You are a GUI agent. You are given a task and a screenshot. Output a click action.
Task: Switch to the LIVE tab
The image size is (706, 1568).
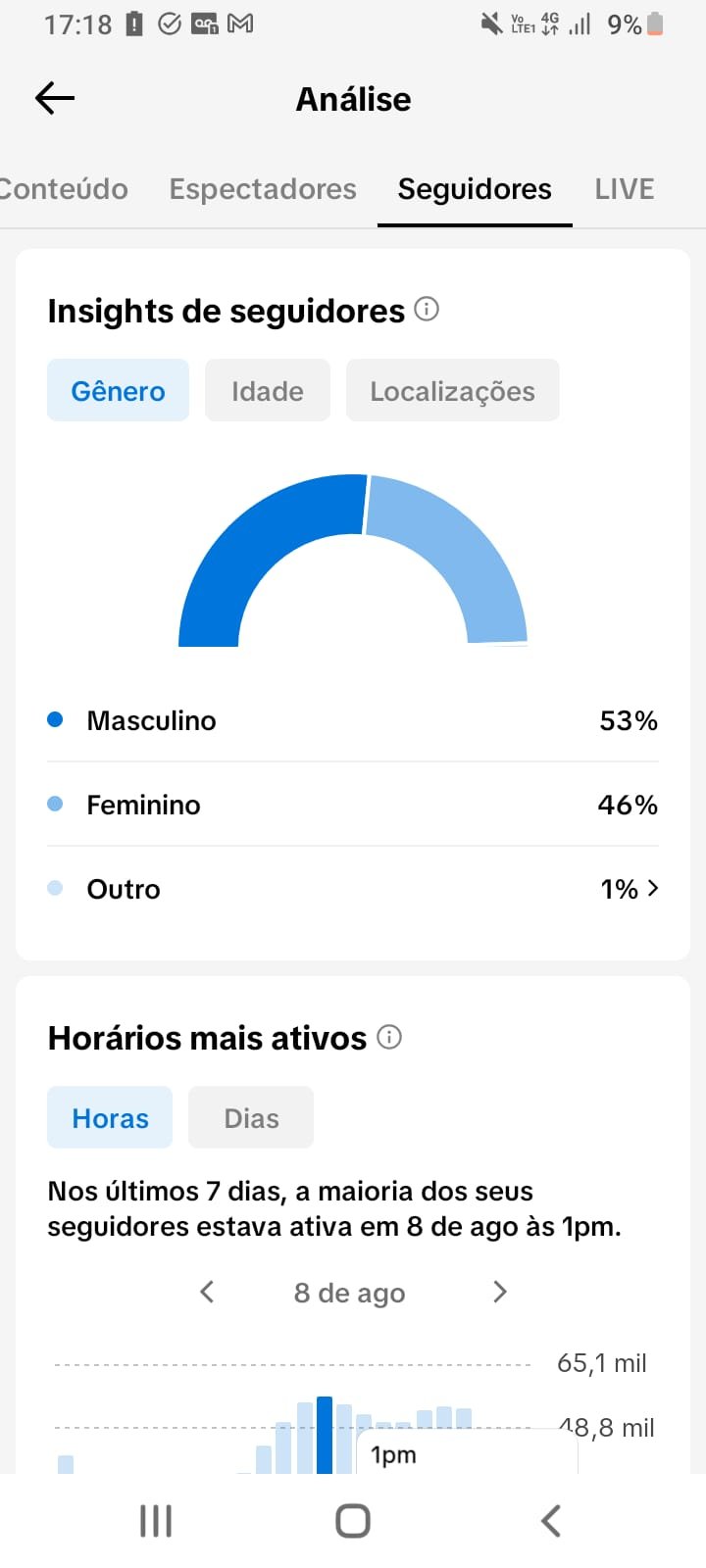tap(625, 188)
